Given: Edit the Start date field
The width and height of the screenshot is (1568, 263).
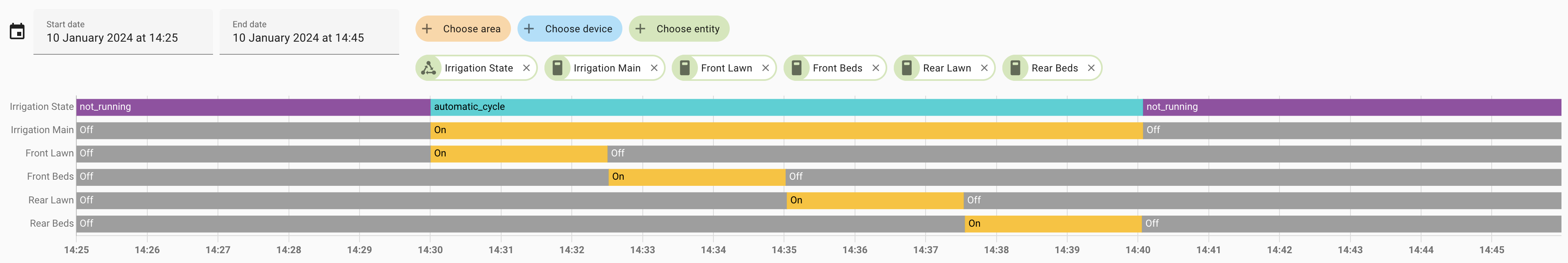Looking at the screenshot, I should [123, 32].
